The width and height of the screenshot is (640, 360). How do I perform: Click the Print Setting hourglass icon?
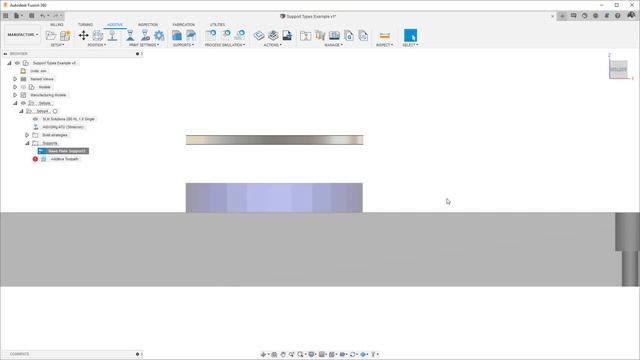point(130,36)
